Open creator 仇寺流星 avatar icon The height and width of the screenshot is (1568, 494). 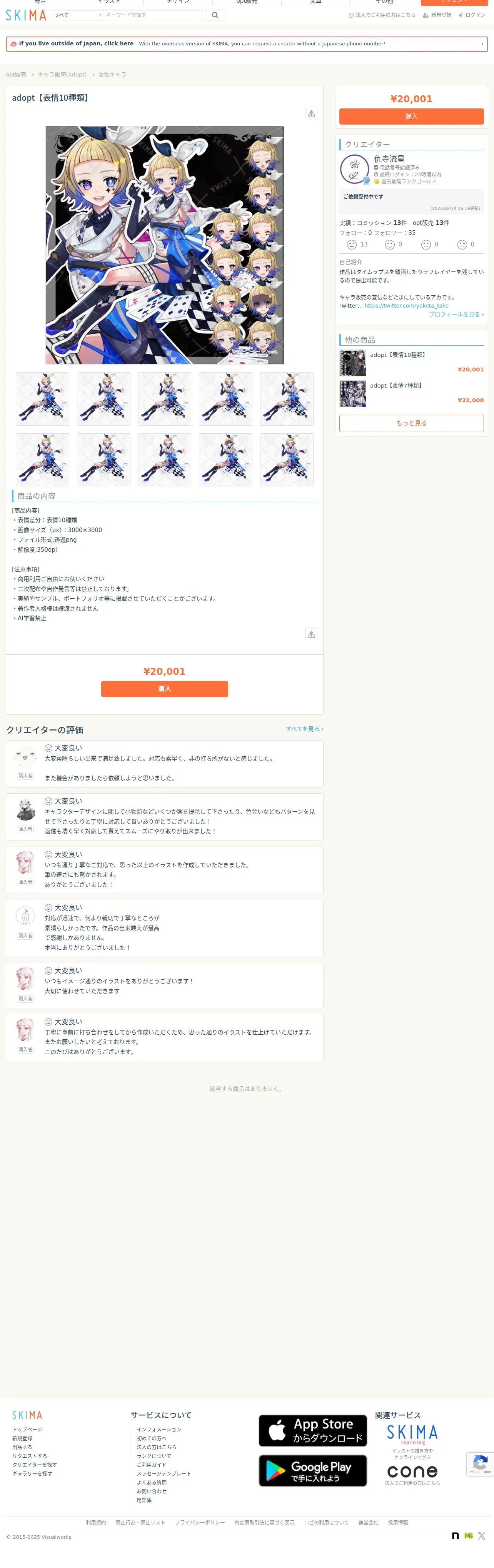tap(354, 169)
